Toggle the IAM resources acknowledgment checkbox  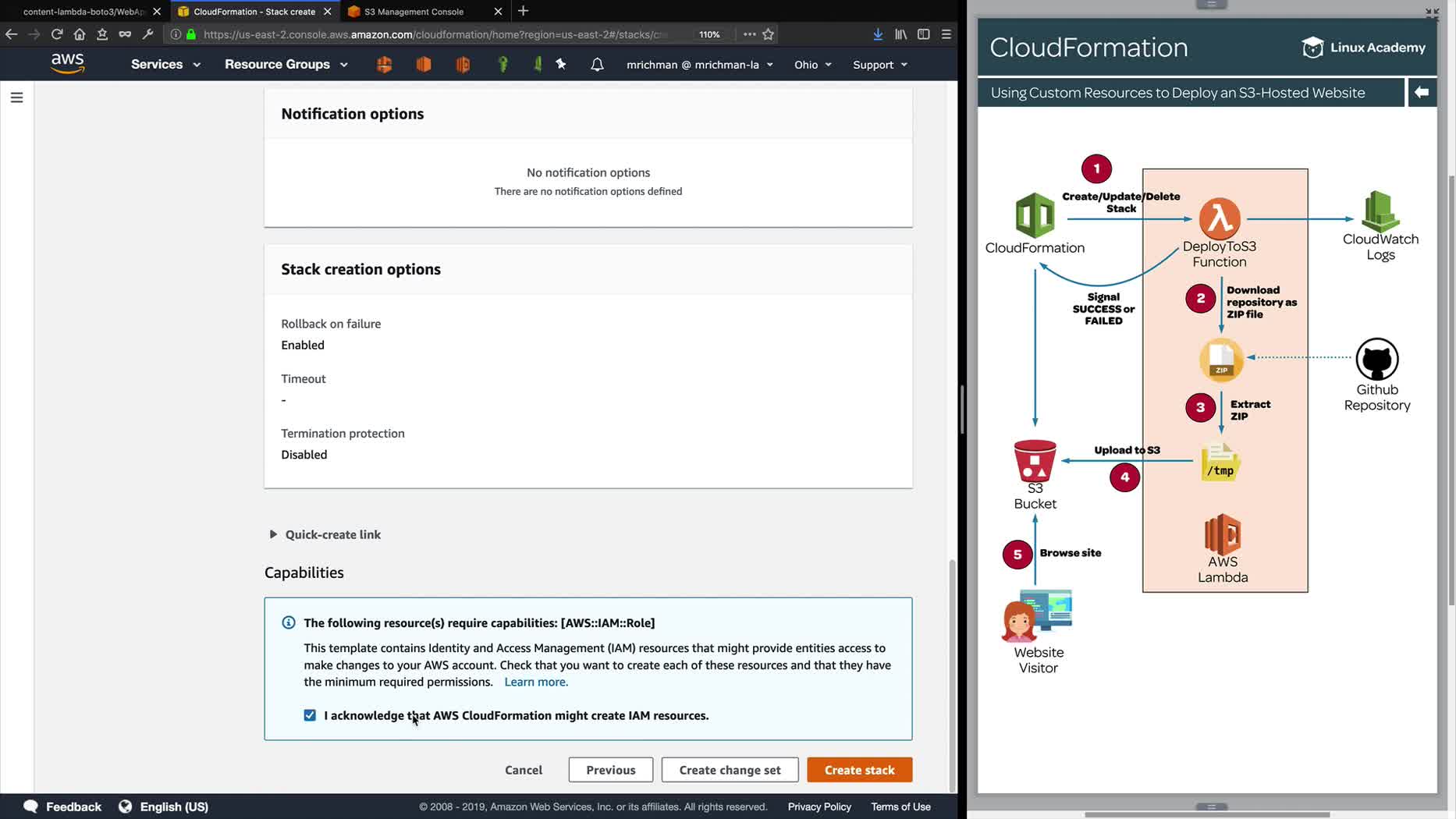click(310, 715)
